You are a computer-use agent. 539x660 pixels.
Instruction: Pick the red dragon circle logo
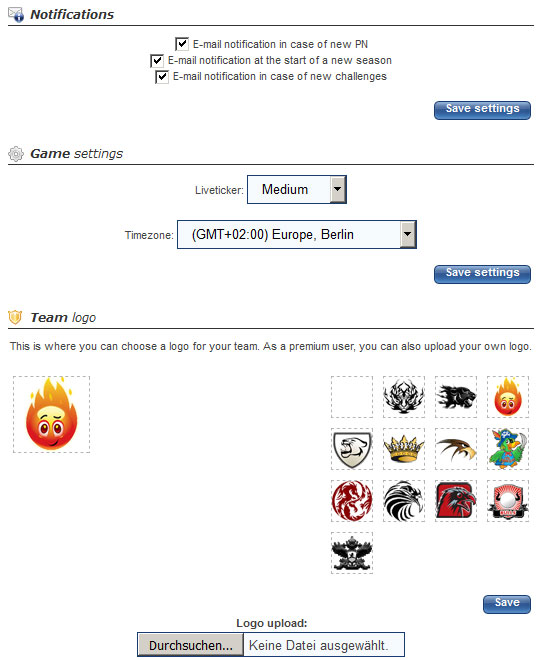pos(352,501)
